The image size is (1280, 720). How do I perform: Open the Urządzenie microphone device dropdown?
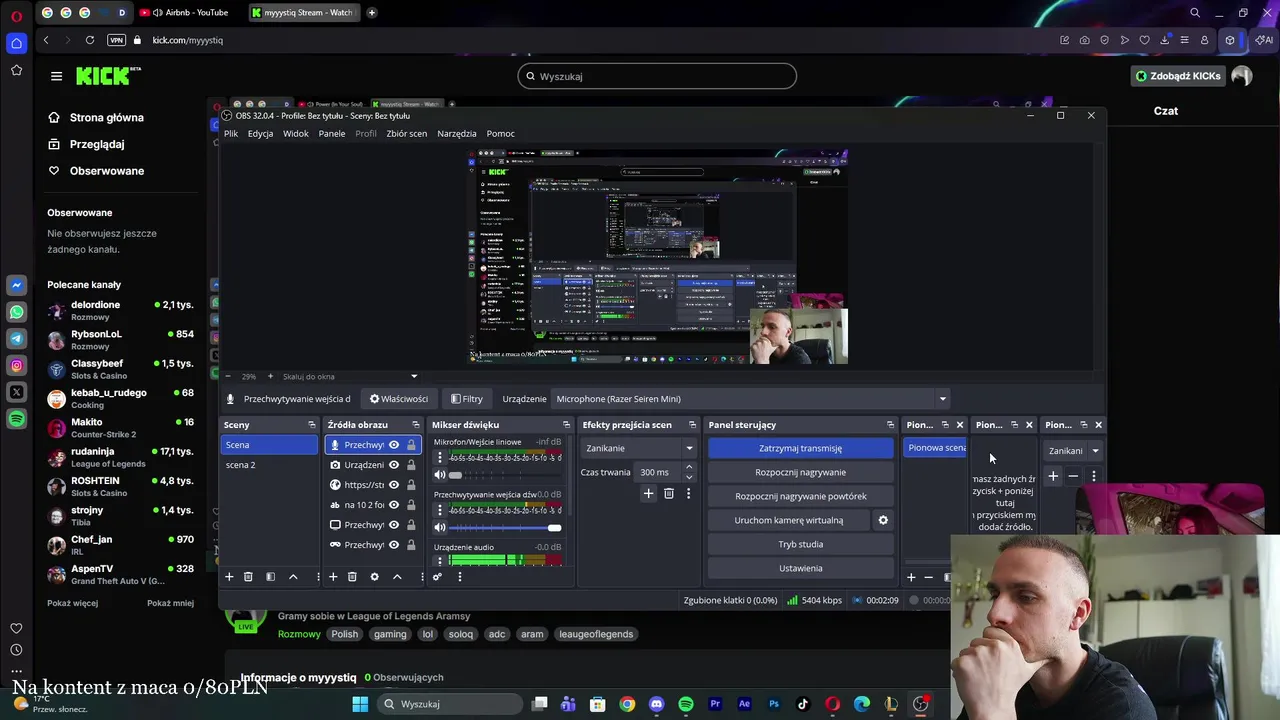(x=751, y=399)
